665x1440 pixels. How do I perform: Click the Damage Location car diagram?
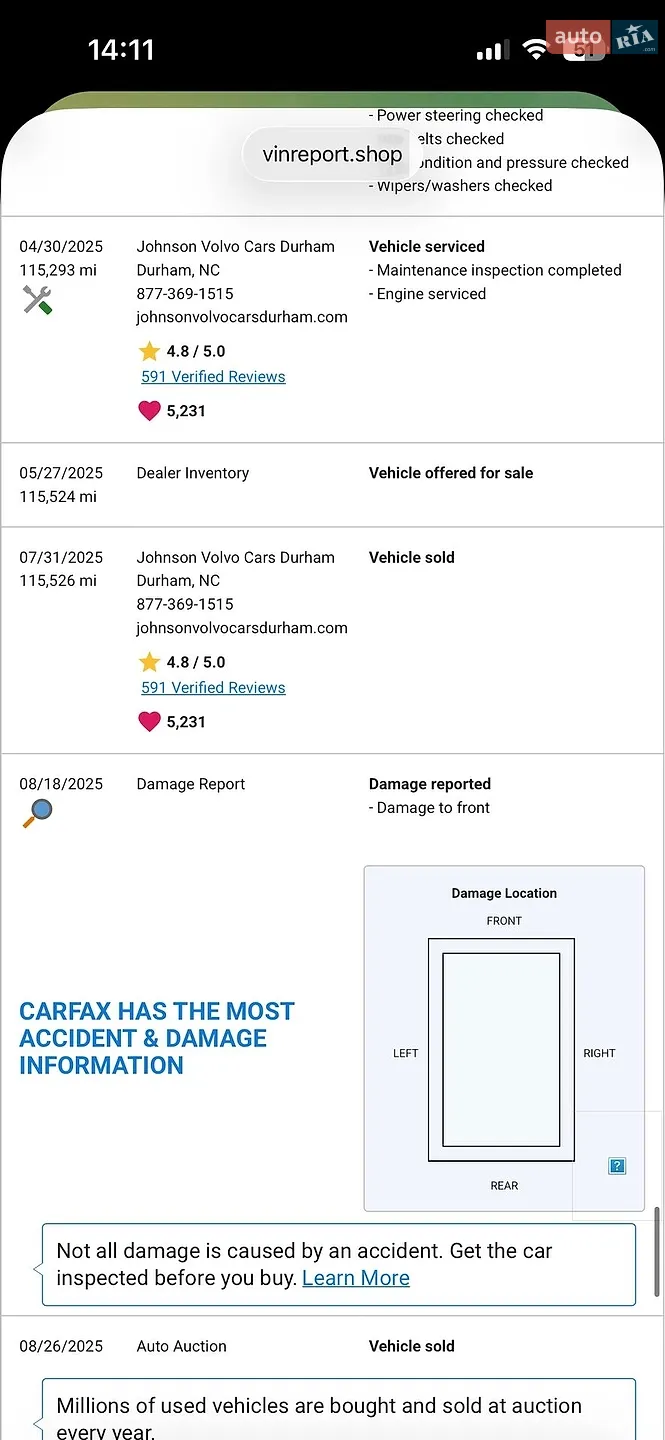[501, 1049]
